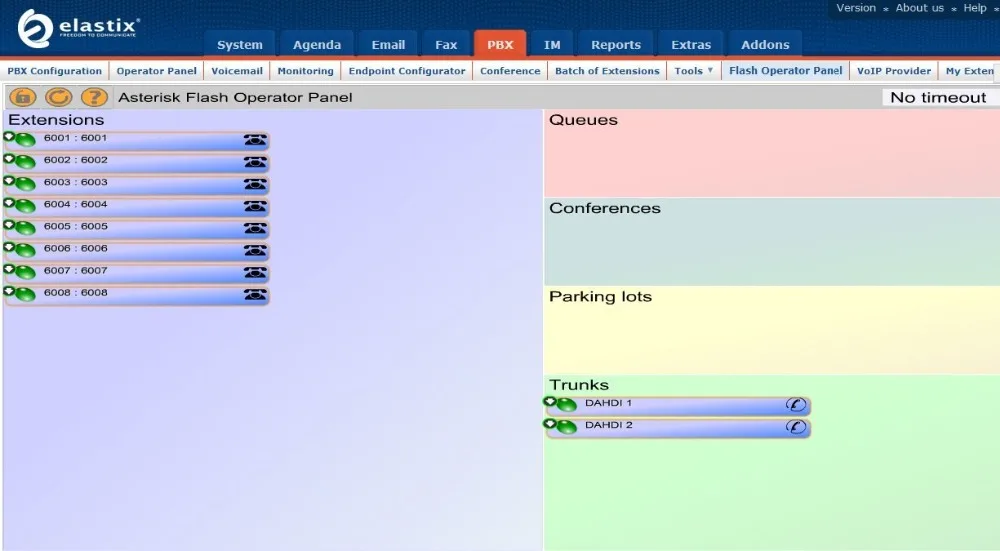Click phone icon on extension 6008
Viewport: 1000px width, 551px height.
pos(255,295)
